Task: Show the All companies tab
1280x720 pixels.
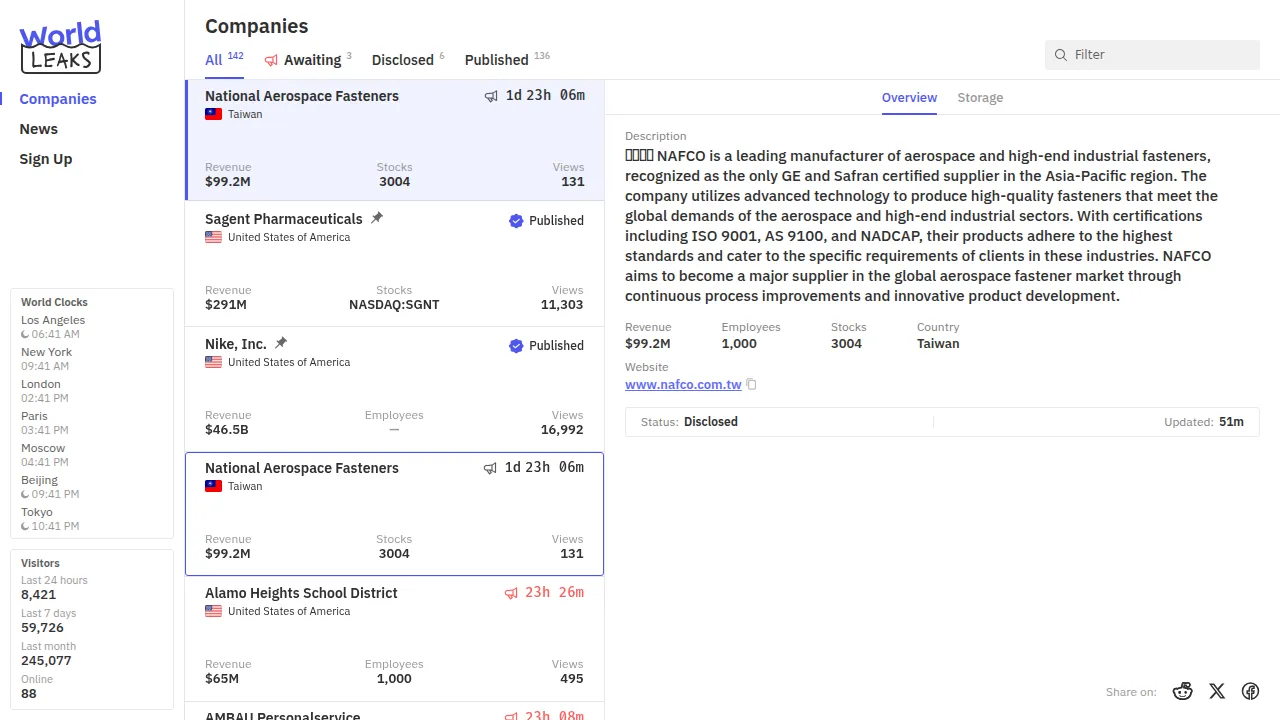Action: point(213,60)
